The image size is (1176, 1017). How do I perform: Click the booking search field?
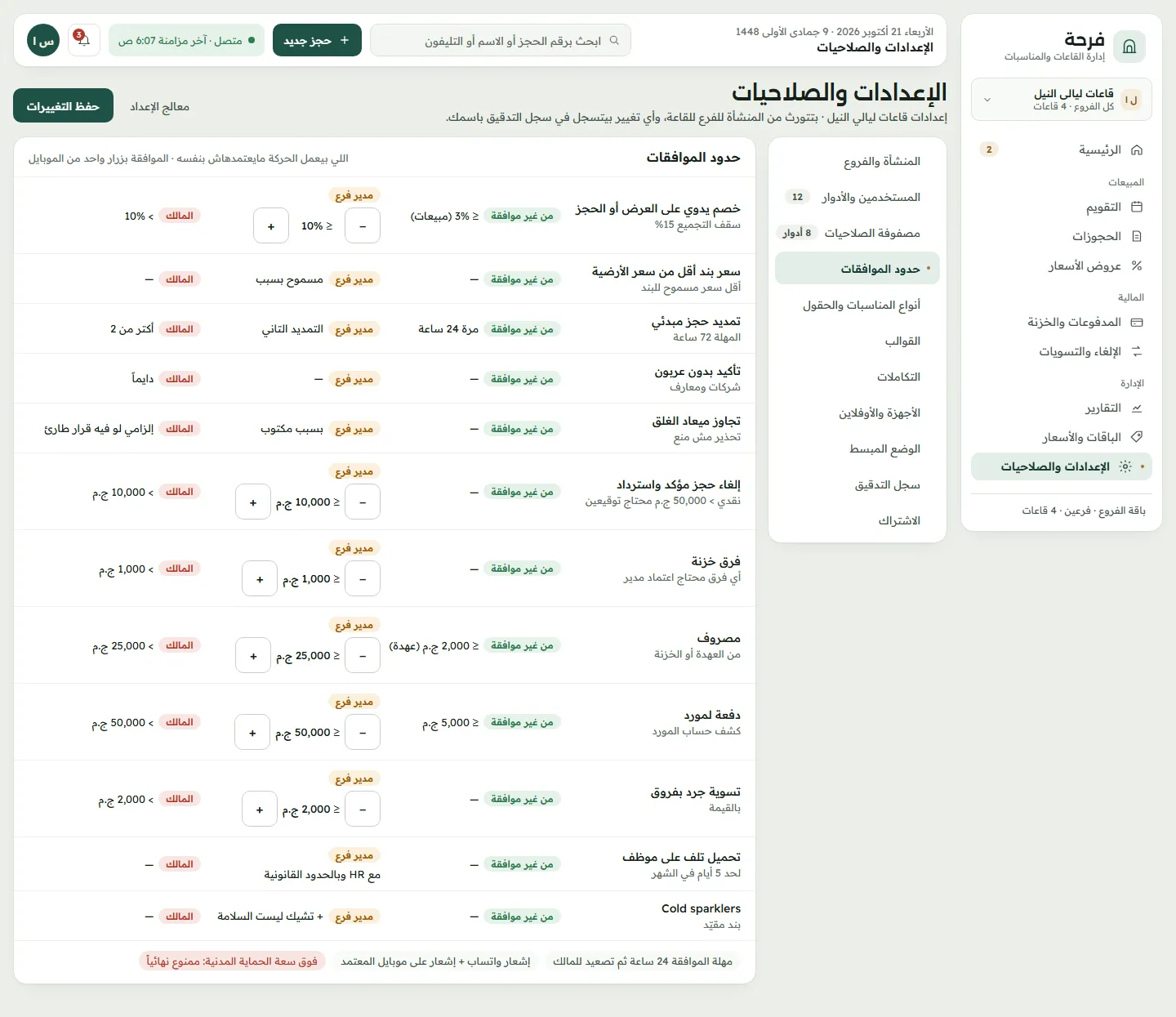point(501,40)
